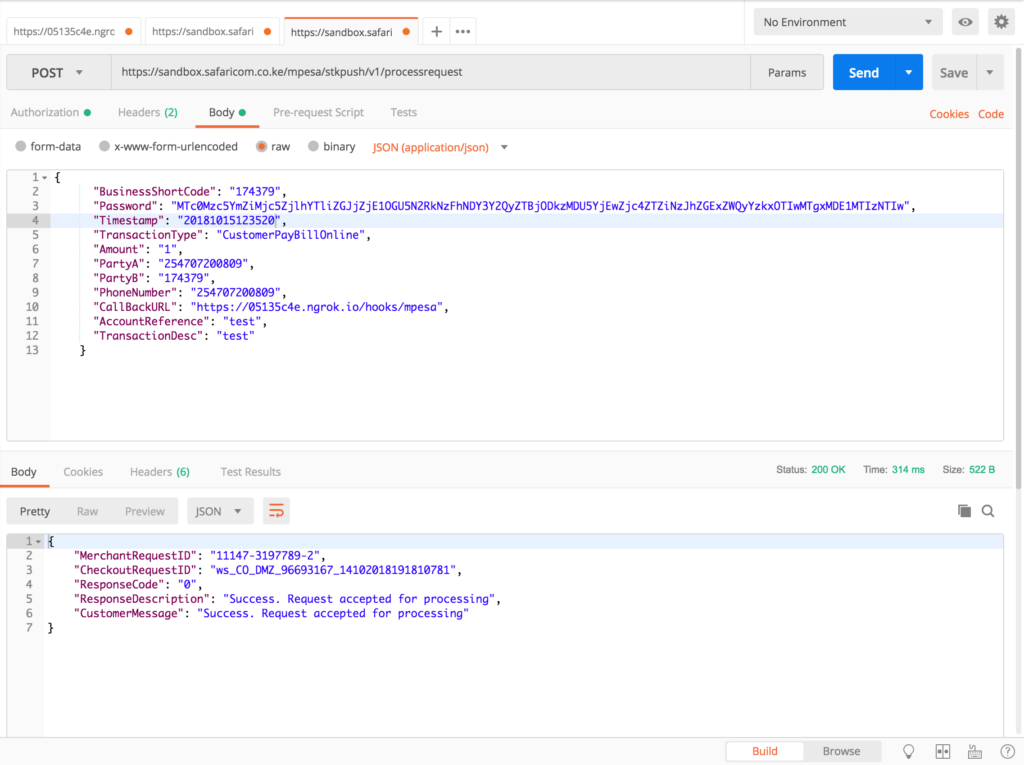Select x-www-form-urlencoded body type
This screenshot has width=1024, height=765.
[105, 147]
